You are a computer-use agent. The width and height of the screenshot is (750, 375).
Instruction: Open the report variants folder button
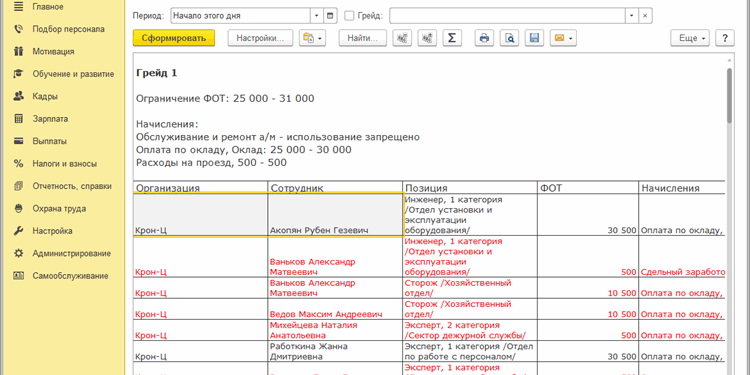point(312,38)
